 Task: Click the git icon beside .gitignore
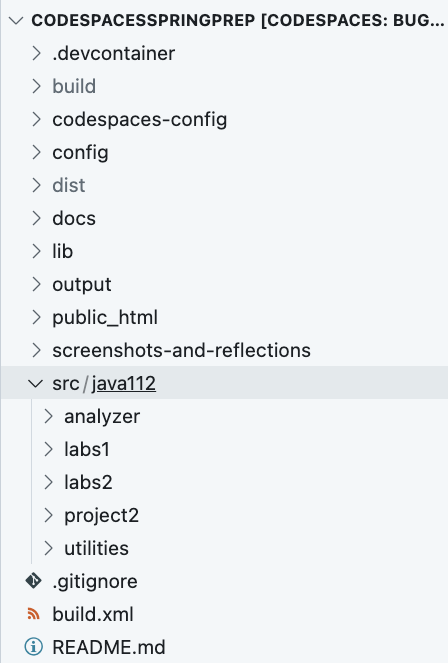click(33, 581)
